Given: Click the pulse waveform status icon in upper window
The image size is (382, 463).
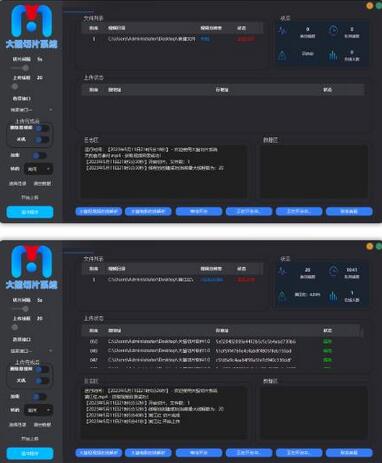Looking at the screenshot, I should tap(283, 31).
